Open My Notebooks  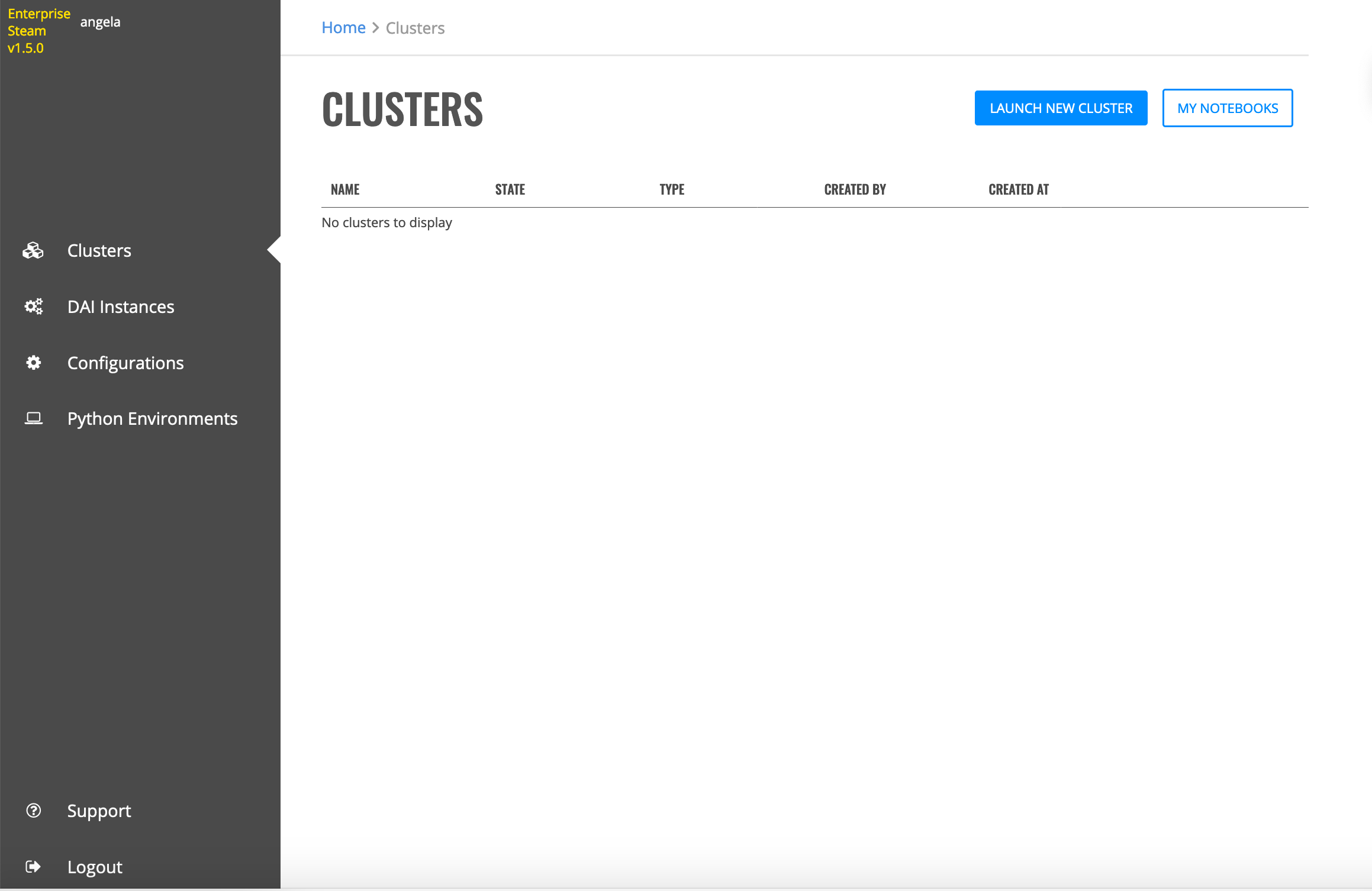[x=1228, y=108]
